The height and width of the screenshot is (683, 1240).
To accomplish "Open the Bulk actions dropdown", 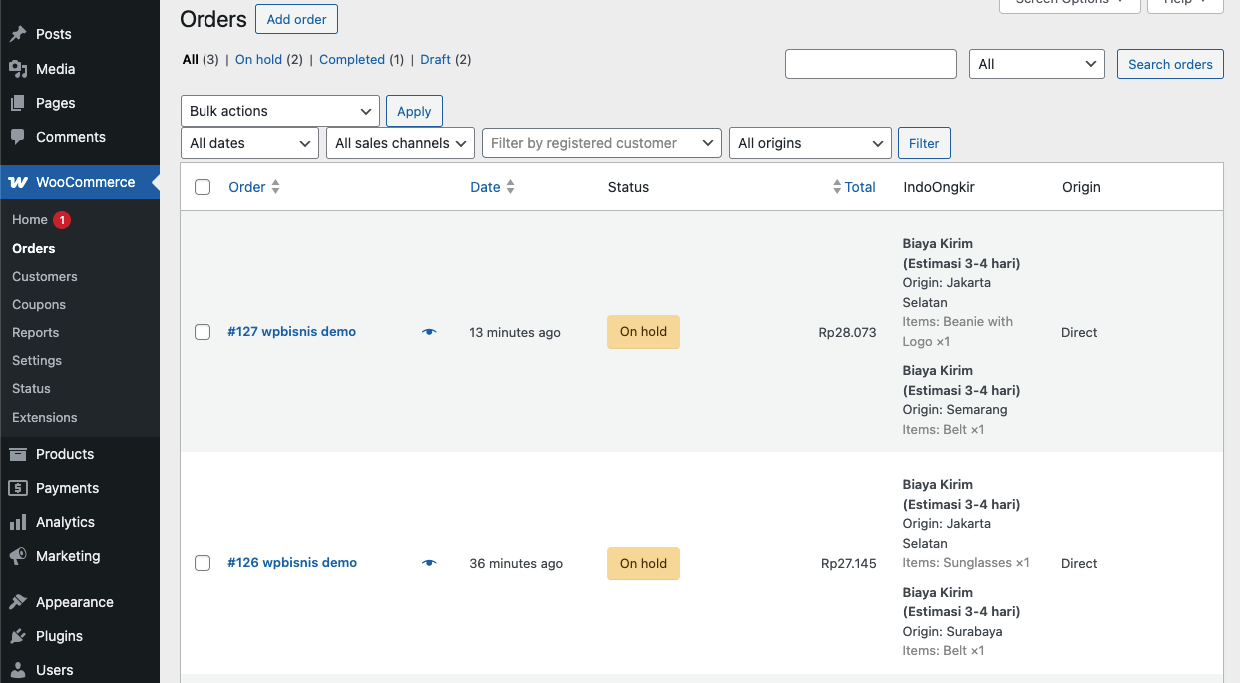I will pos(280,111).
